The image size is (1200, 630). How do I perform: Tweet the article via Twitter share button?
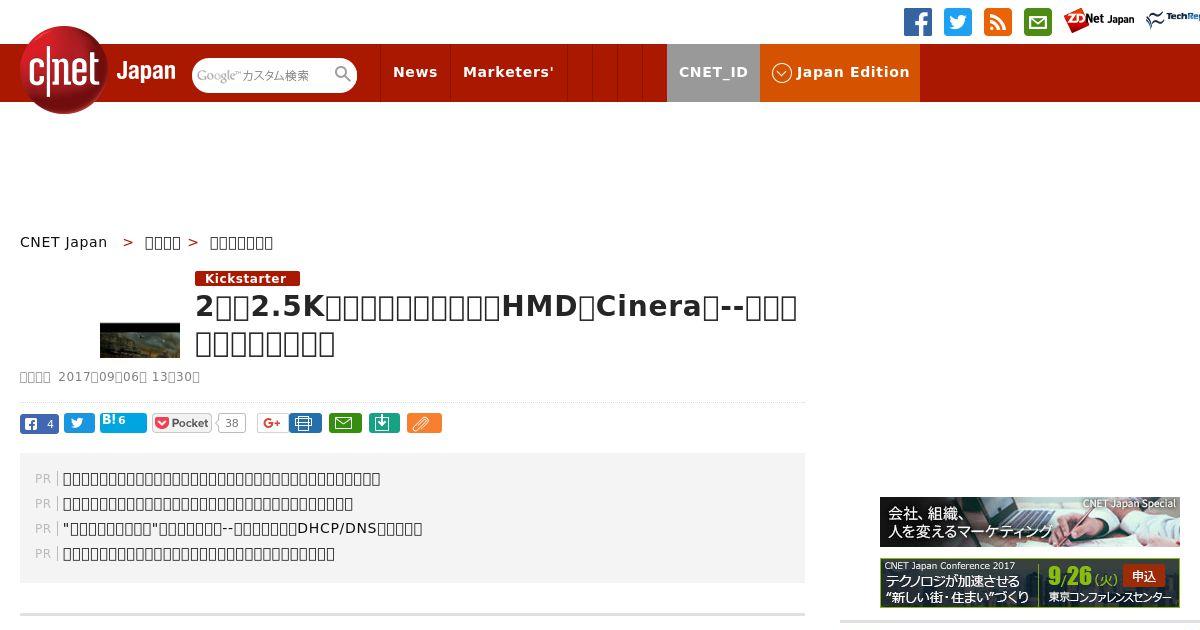tap(79, 423)
